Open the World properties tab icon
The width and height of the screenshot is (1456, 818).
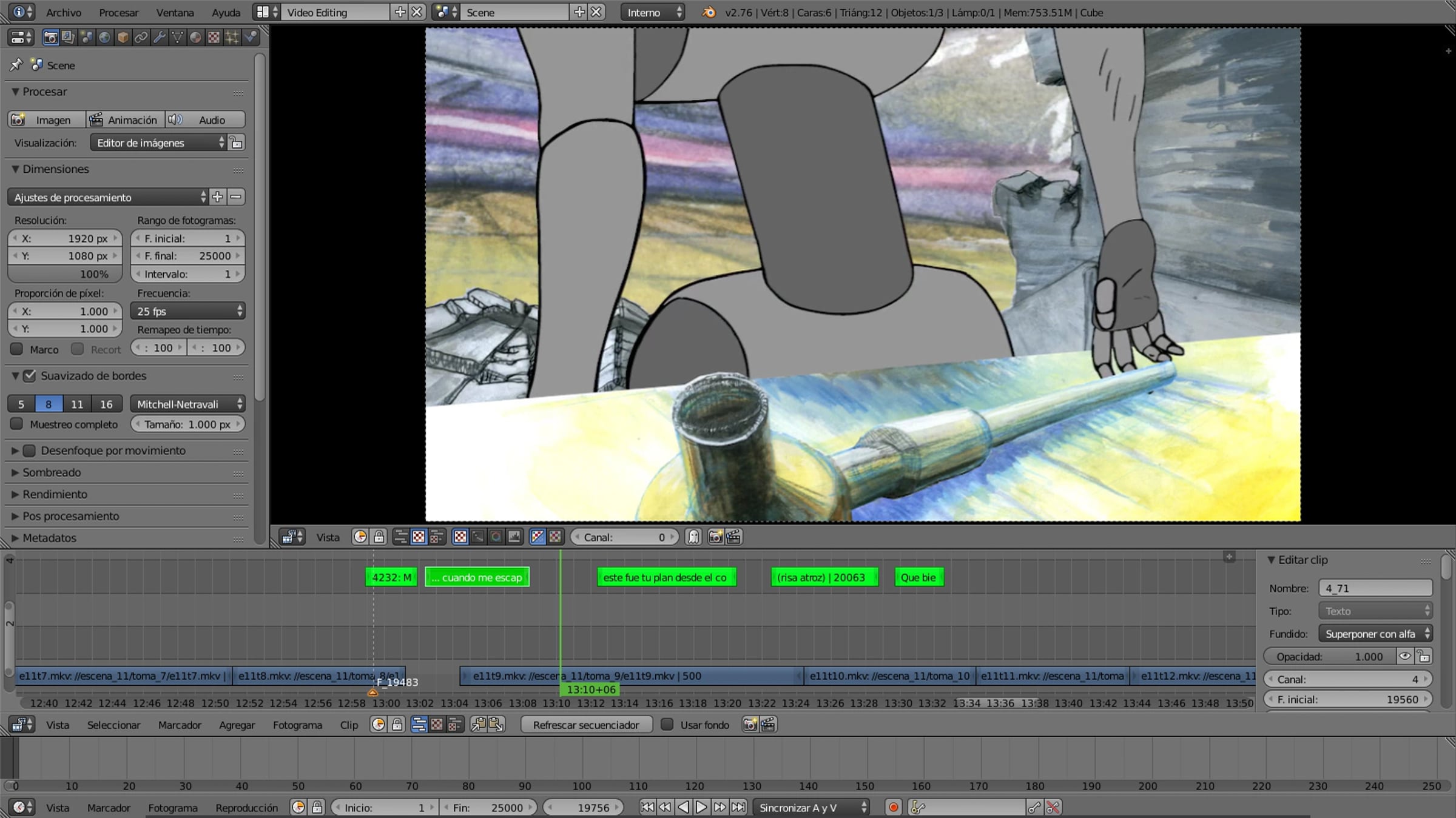[104, 38]
